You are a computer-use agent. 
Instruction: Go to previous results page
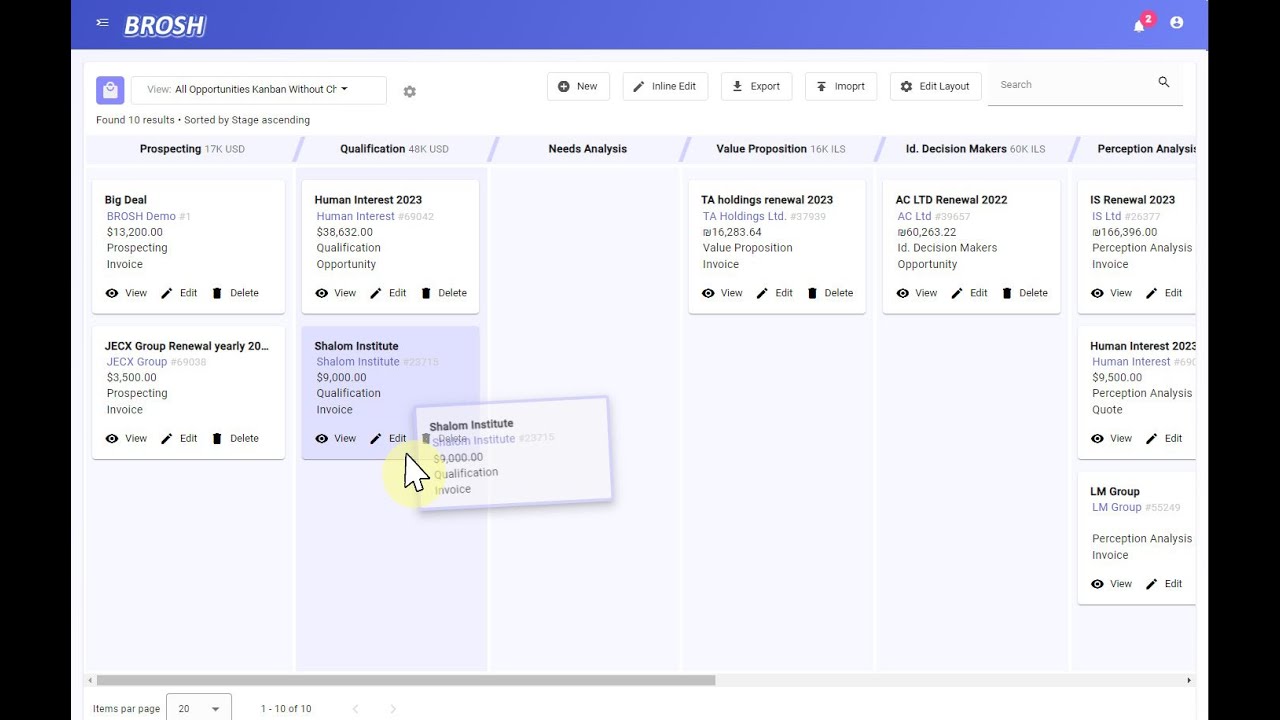click(355, 709)
